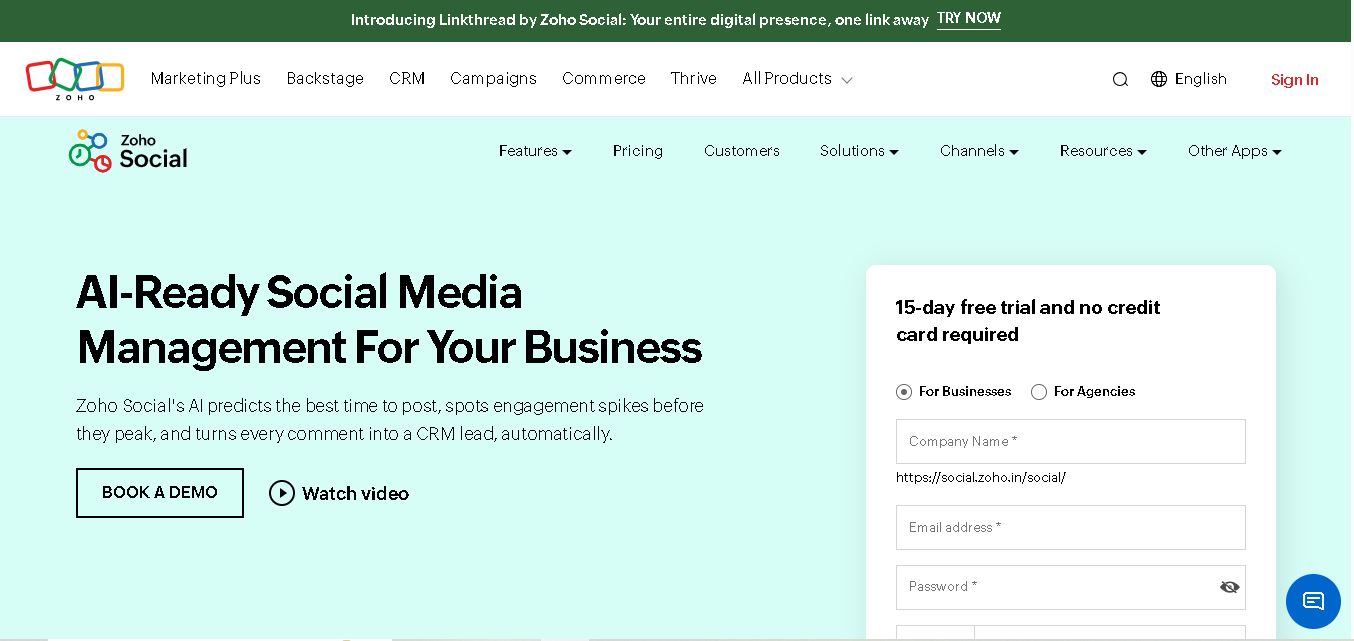The height and width of the screenshot is (641, 1354).
Task: Select the For Agencies radio button
Action: [x=1039, y=392]
